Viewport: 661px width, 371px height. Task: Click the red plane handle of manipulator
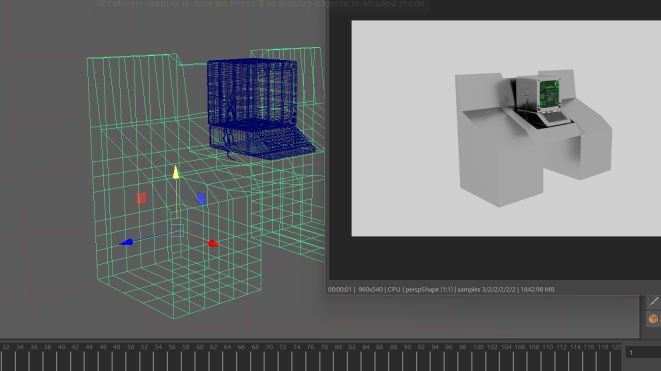pos(142,198)
